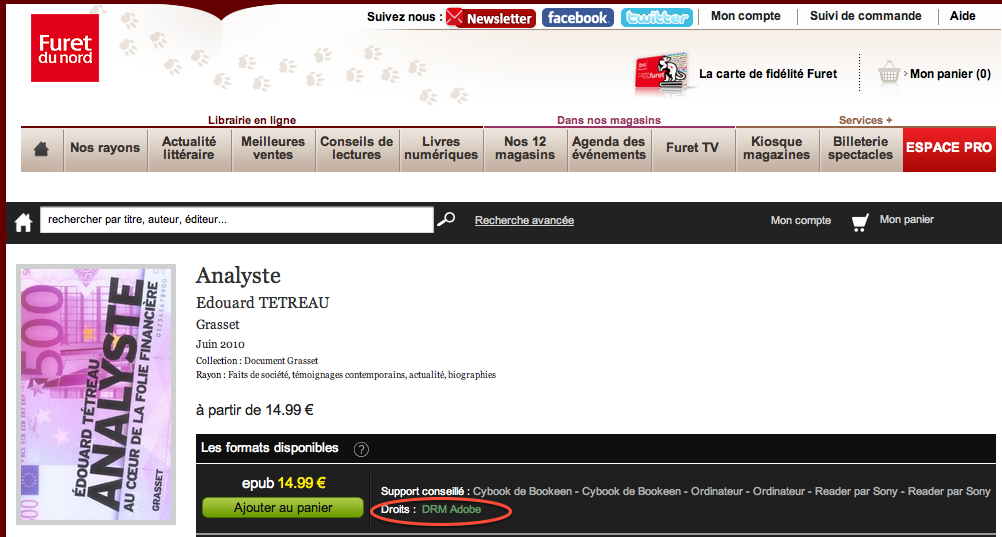Viewport: 1002px width, 537px height.
Task: Open Mon panier (0) in the header
Action: [950, 74]
